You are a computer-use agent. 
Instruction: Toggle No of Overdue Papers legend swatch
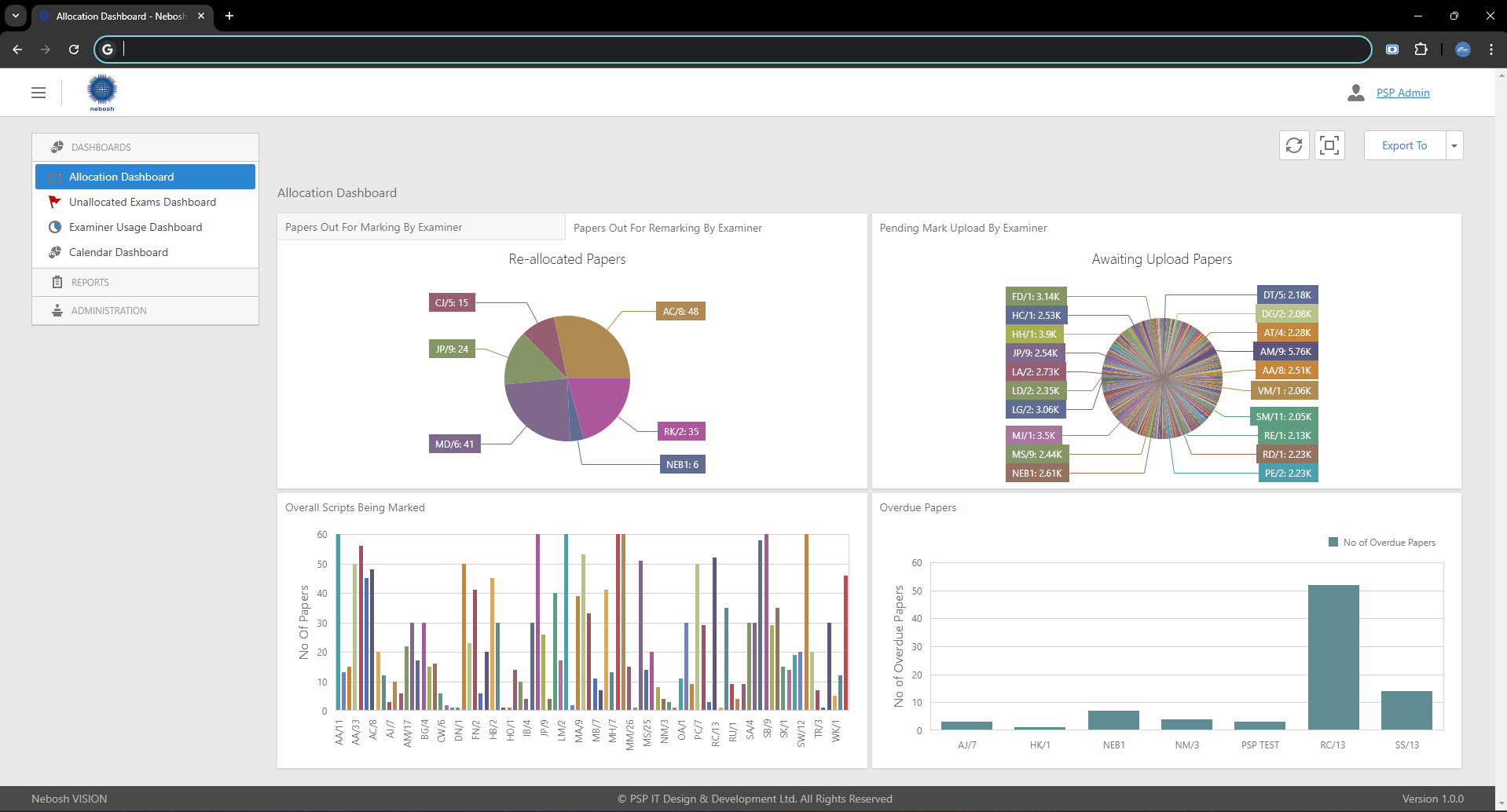pyautogui.click(x=1333, y=542)
